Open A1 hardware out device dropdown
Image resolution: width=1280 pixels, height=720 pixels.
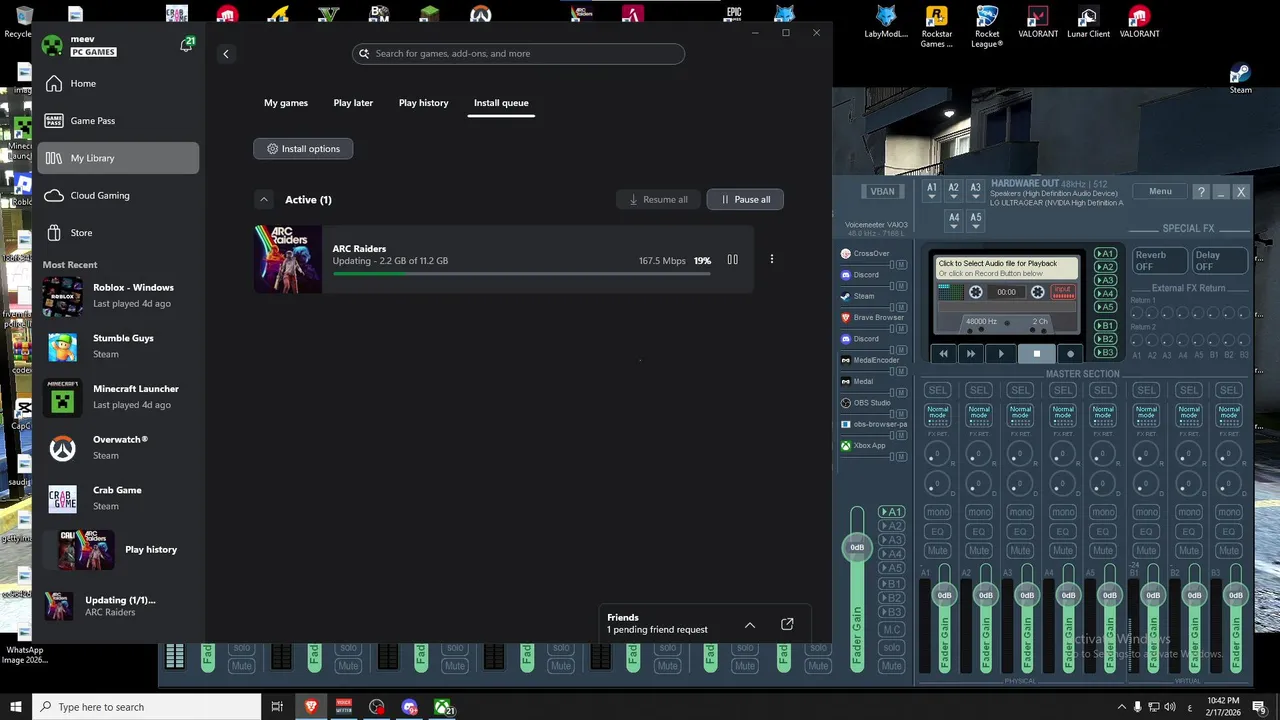[932, 191]
